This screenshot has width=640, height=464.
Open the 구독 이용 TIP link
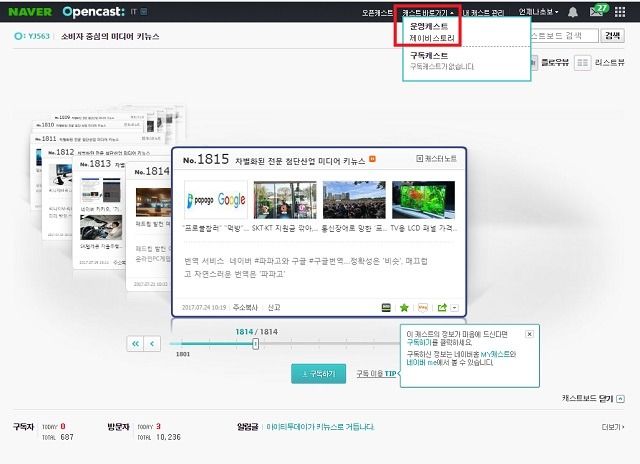click(x=376, y=373)
